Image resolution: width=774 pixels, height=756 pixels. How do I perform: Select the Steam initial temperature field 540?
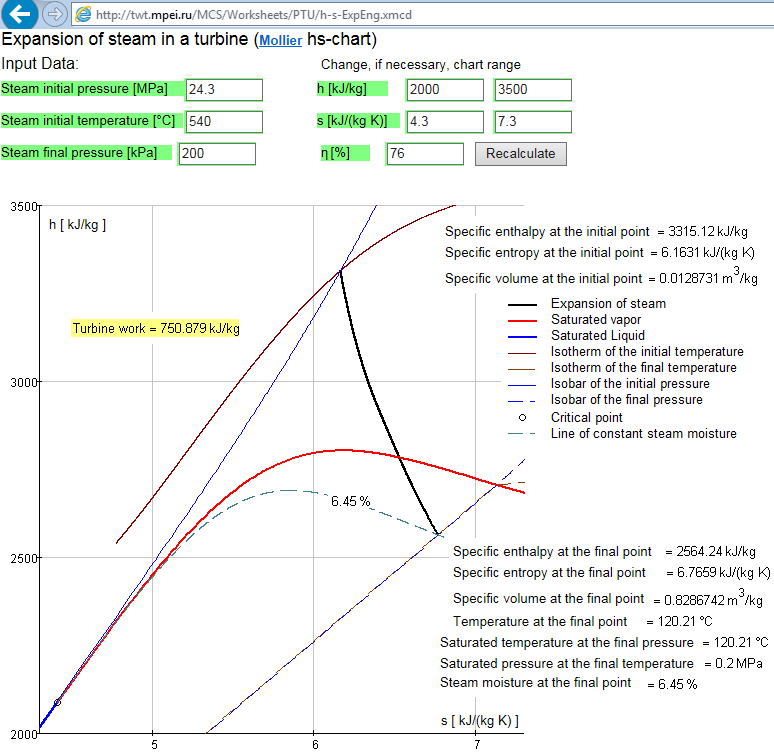(224, 122)
